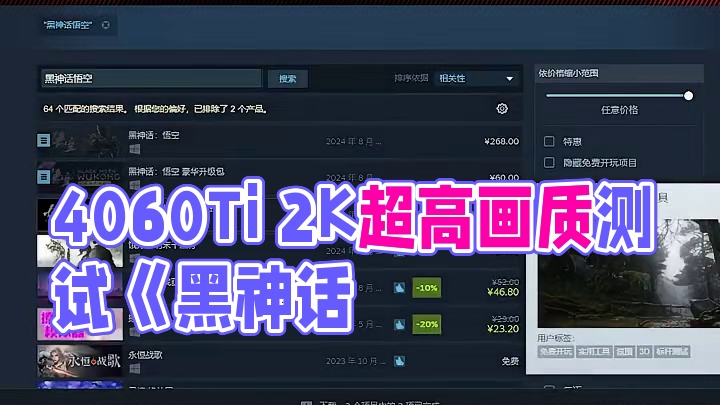Click the Windows icon under 黑神话:悟空
The image size is (720, 405).
(135, 149)
